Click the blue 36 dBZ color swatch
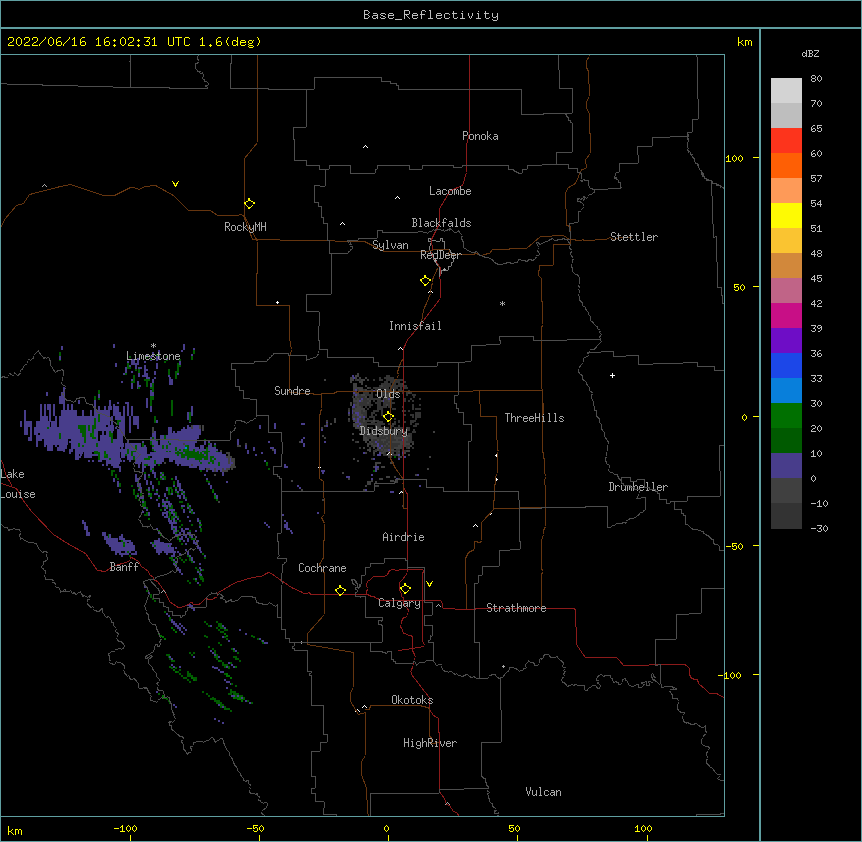 (x=786, y=365)
